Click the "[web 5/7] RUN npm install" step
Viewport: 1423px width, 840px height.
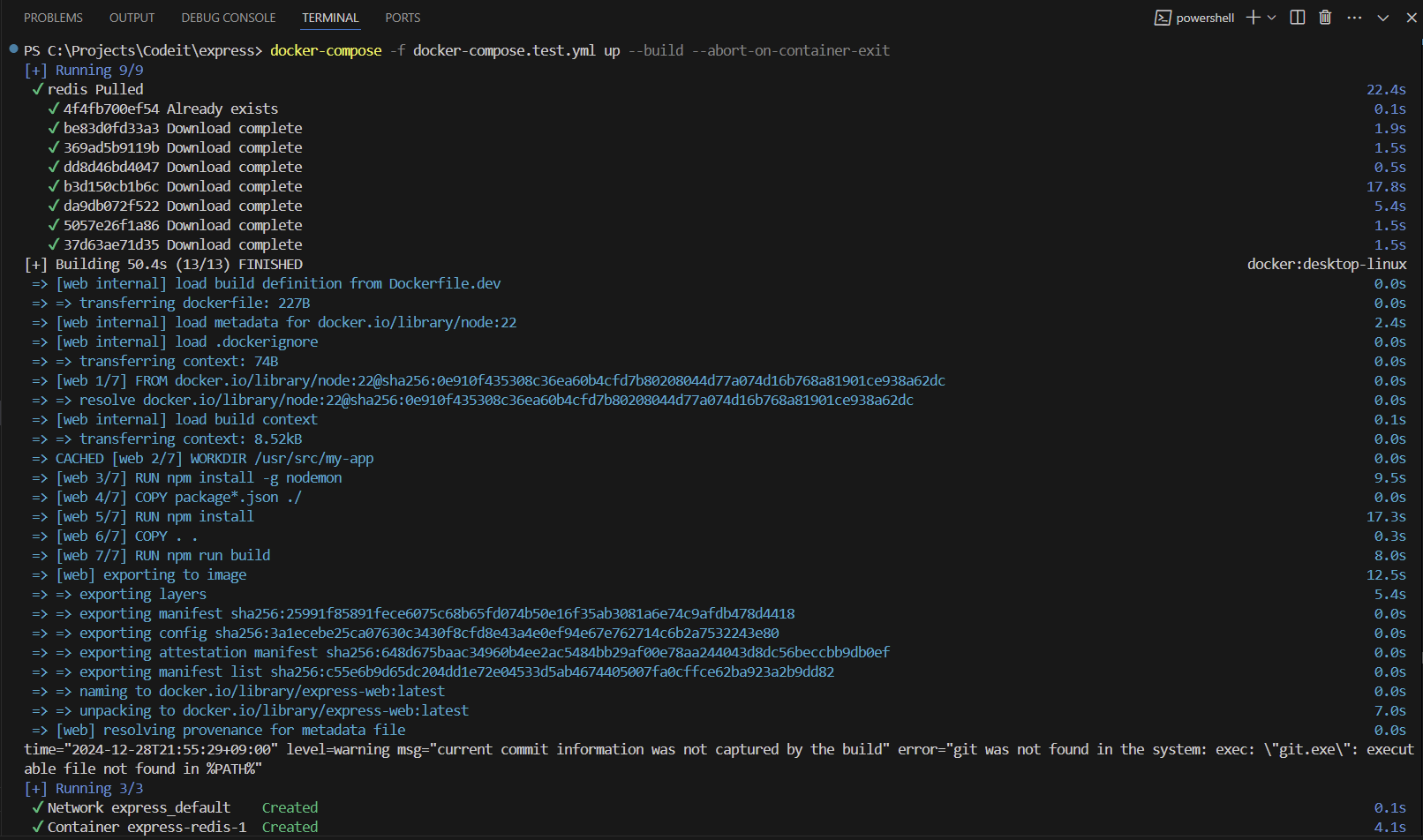pyautogui.click(x=143, y=516)
